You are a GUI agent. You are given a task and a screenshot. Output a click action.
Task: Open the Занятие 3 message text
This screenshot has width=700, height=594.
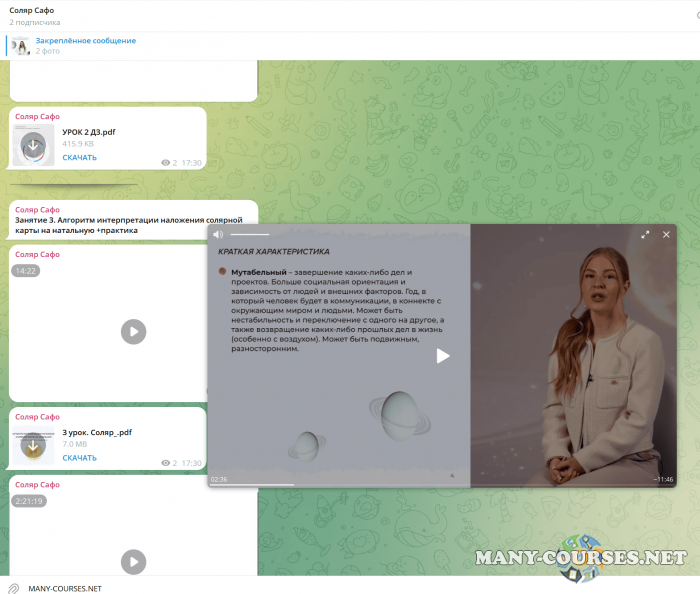click(129, 224)
